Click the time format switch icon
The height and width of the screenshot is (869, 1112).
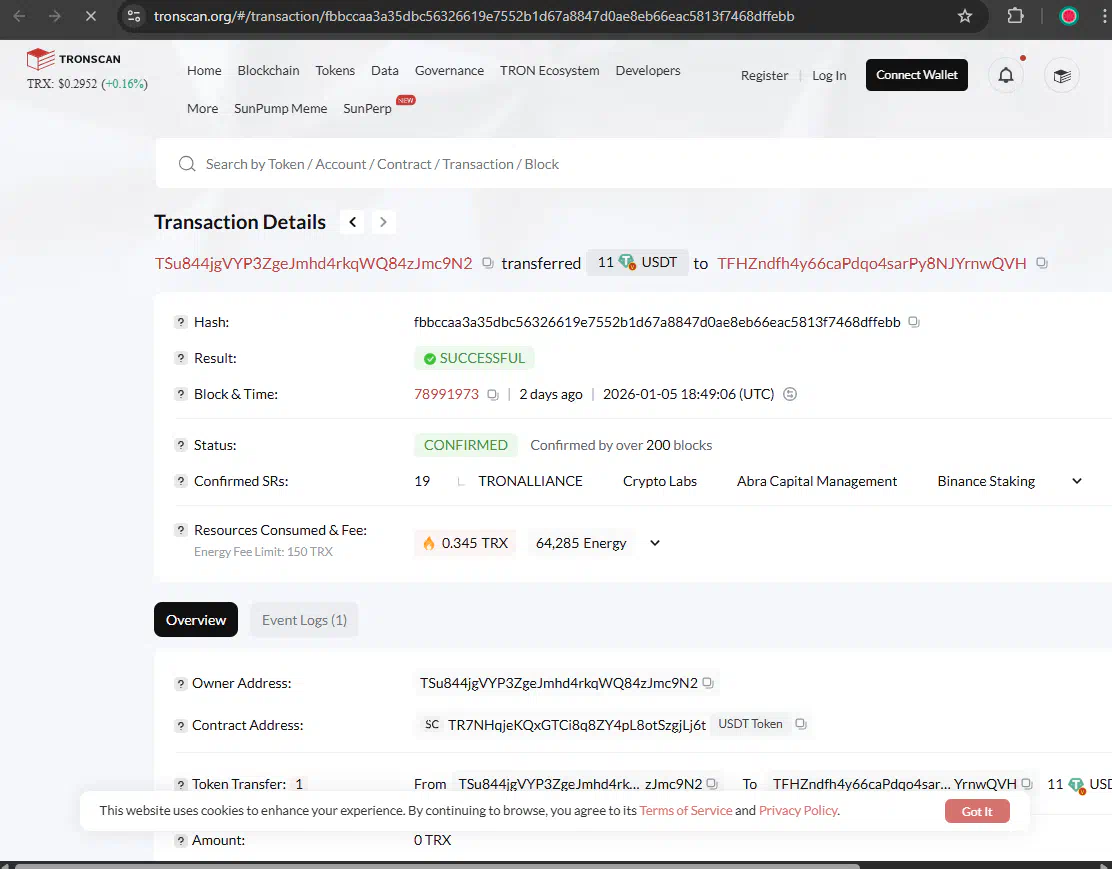[x=790, y=394]
